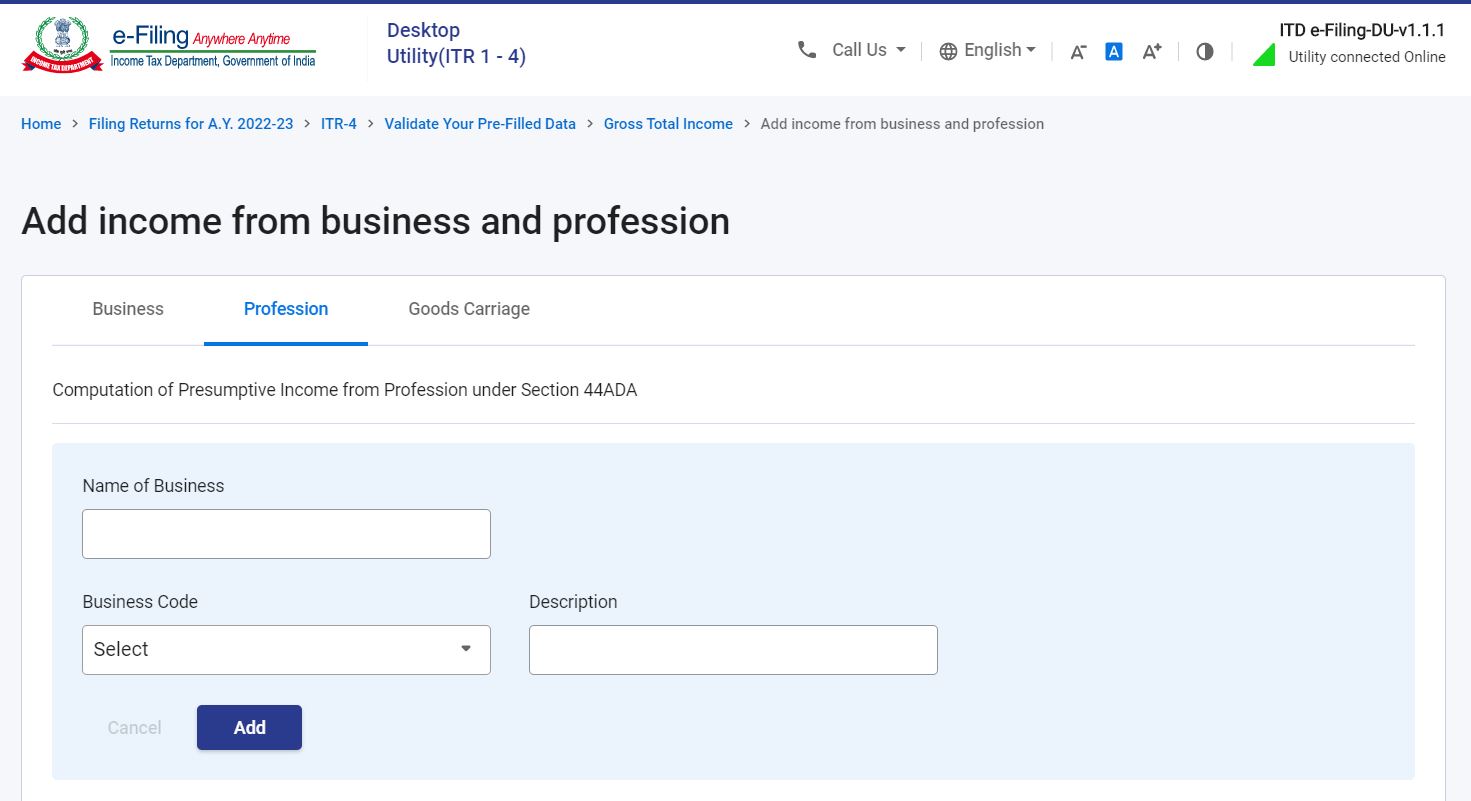Switch to the Business tab
The image size is (1471, 801).
[127, 309]
